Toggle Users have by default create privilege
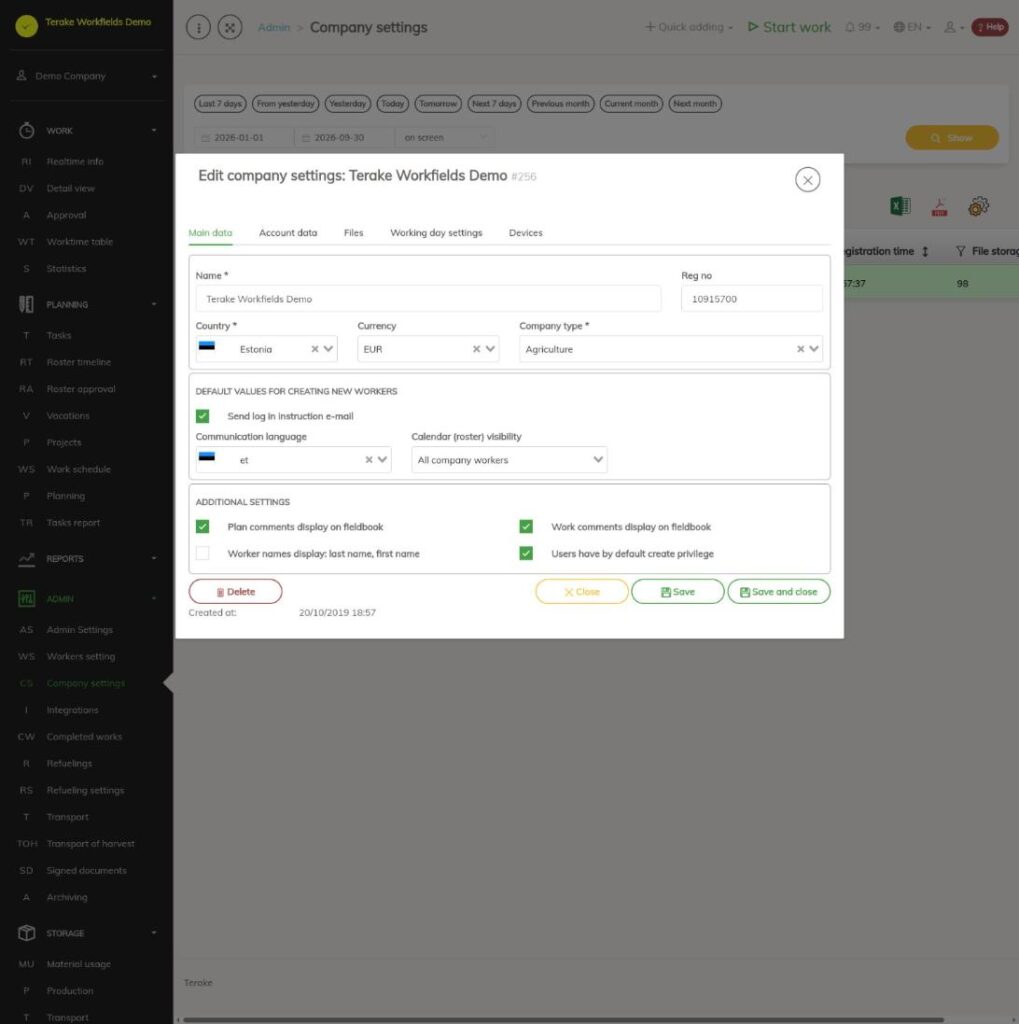The width and height of the screenshot is (1019, 1024). (x=526, y=553)
